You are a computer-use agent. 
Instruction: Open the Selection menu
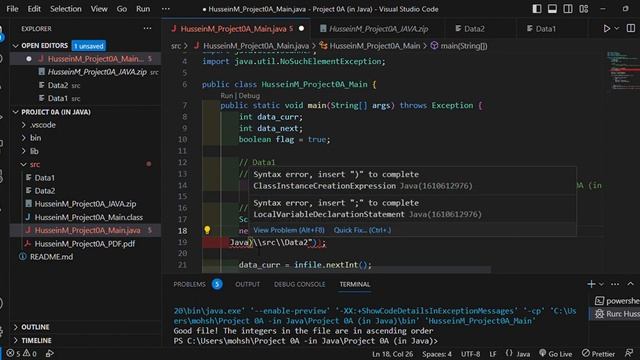pyautogui.click(x=66, y=9)
